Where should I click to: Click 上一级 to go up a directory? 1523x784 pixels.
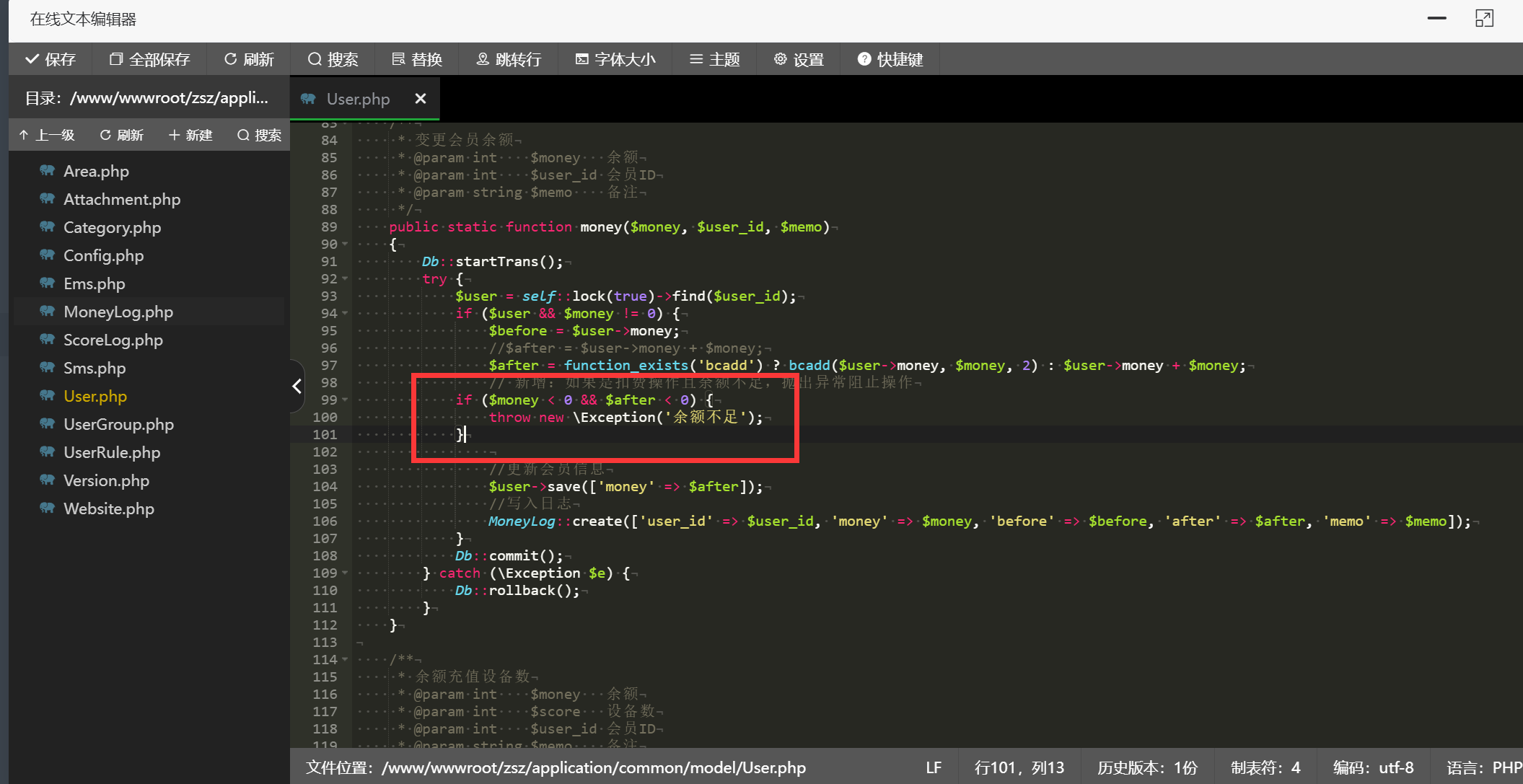(47, 135)
